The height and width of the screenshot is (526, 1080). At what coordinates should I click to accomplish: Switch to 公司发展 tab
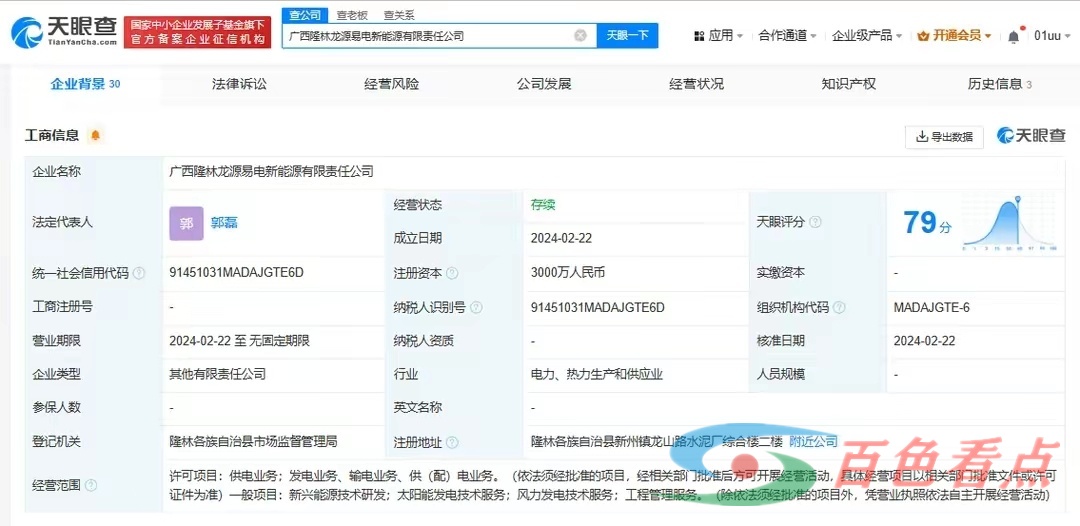[x=544, y=85]
